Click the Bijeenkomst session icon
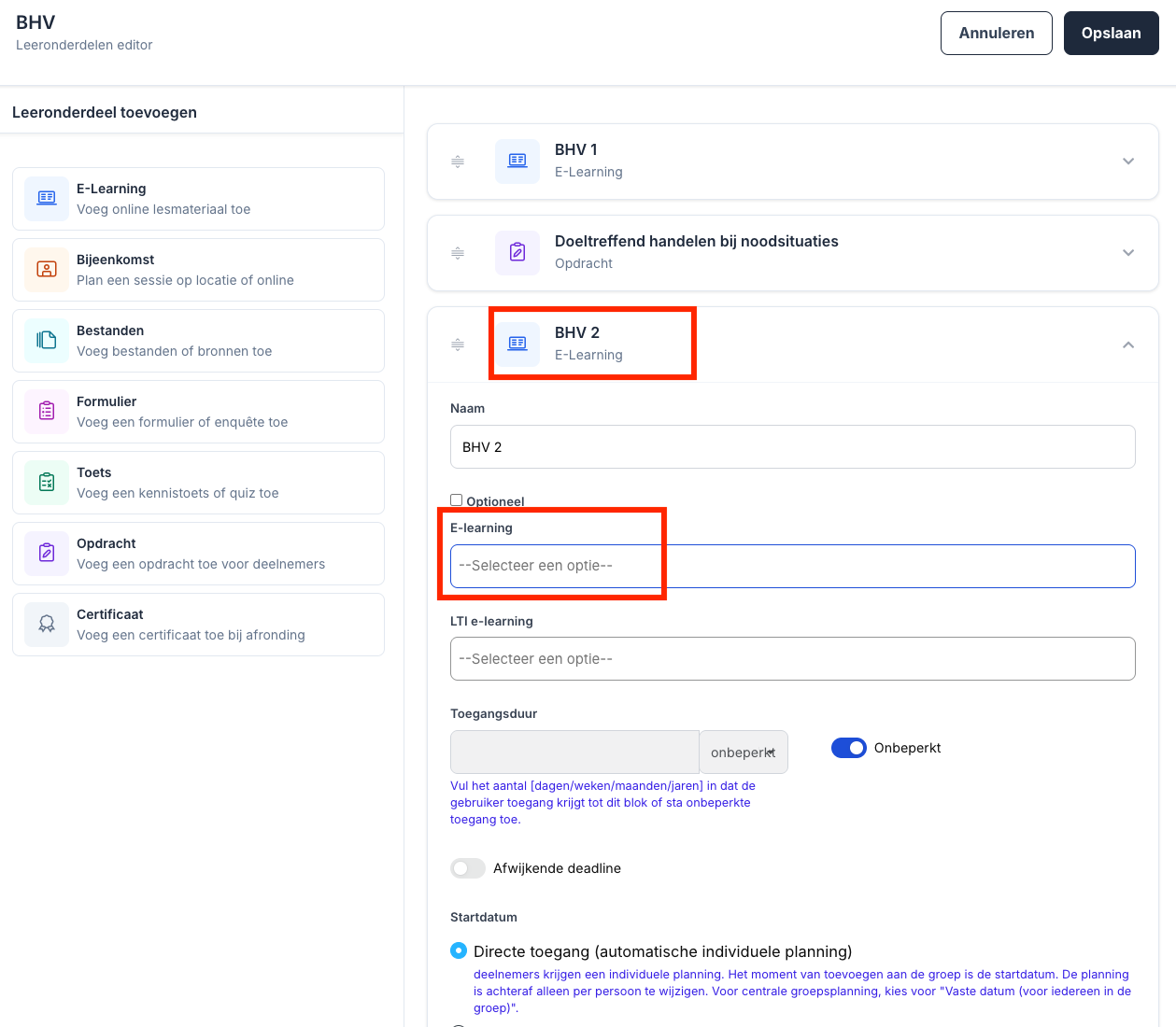This screenshot has width=1176, height=1027. (47, 270)
